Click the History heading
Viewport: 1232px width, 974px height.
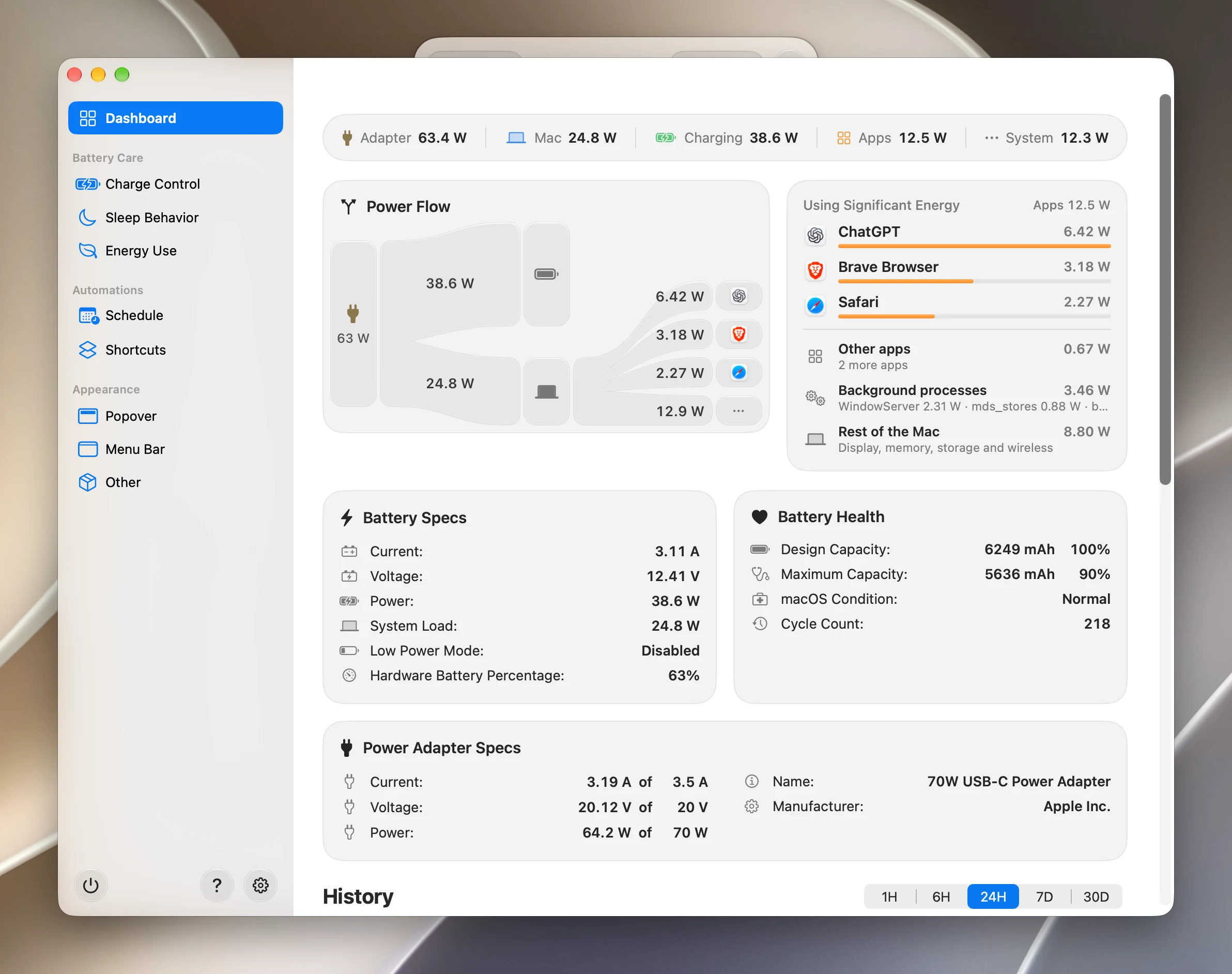pyautogui.click(x=358, y=896)
